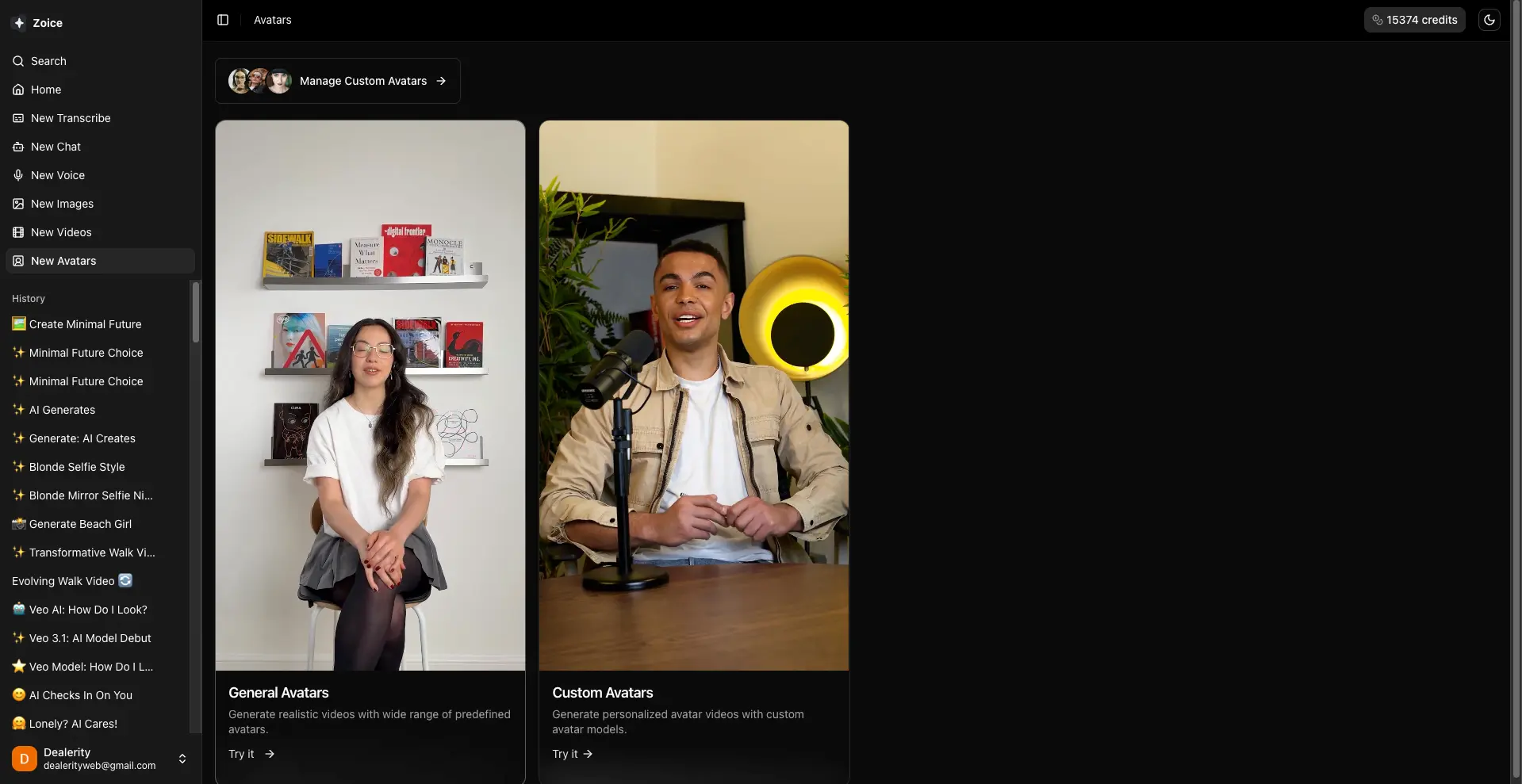Click the Custom Avatars heading
The width and height of the screenshot is (1522, 784).
(x=603, y=693)
